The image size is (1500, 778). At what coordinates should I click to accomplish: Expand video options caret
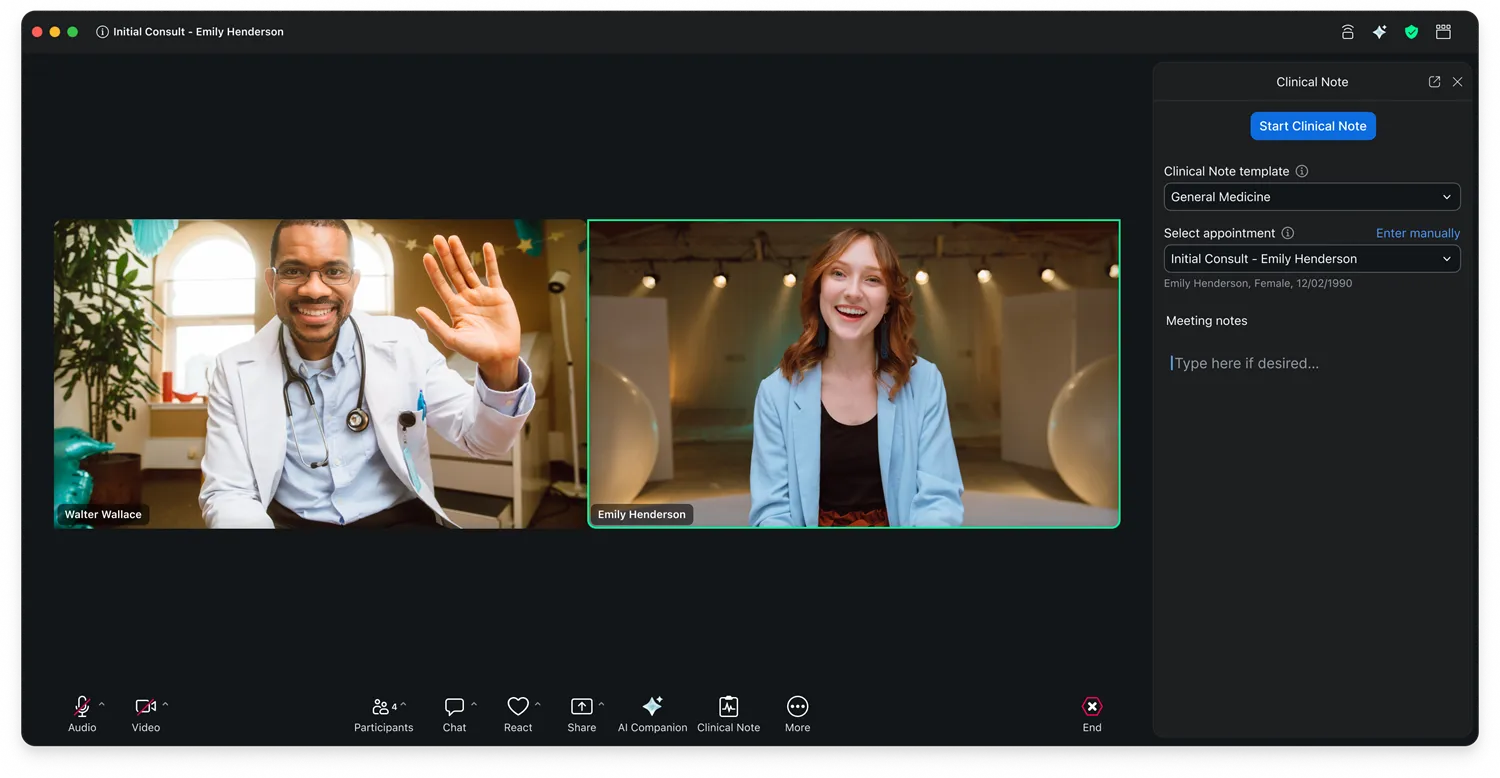tap(165, 704)
